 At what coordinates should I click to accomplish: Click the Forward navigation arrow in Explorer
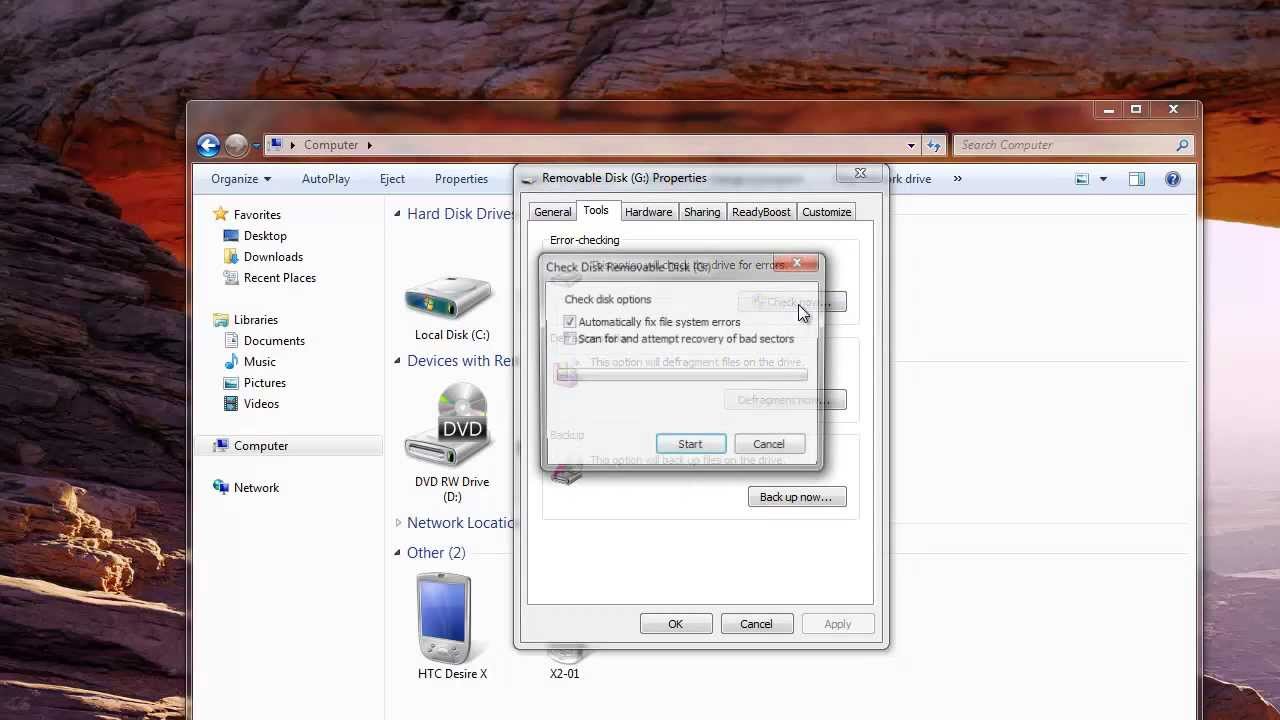pyautogui.click(x=236, y=146)
